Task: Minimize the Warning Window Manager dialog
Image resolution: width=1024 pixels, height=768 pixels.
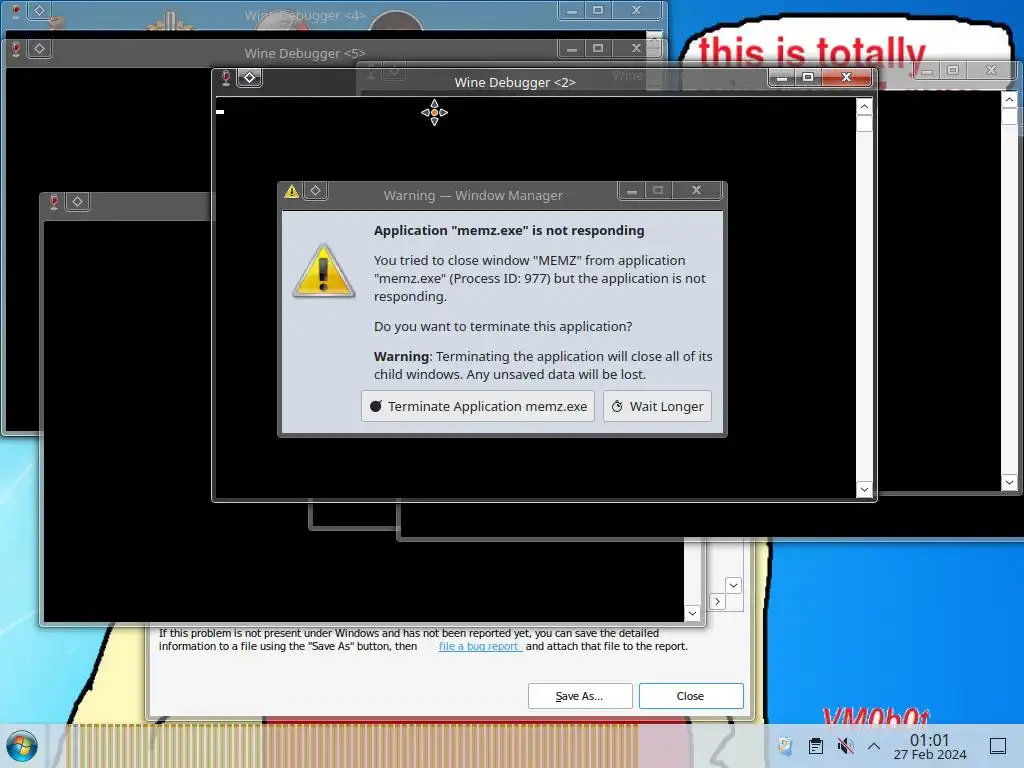Action: (x=632, y=190)
